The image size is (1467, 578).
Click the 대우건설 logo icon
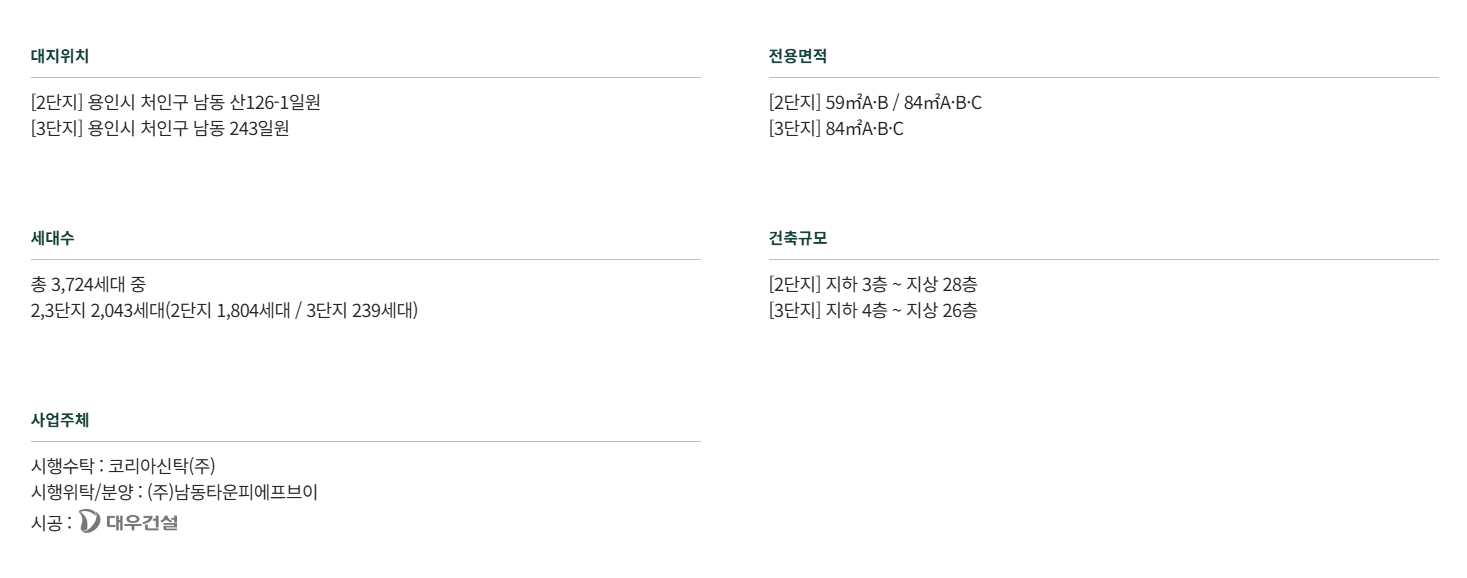click(89, 521)
